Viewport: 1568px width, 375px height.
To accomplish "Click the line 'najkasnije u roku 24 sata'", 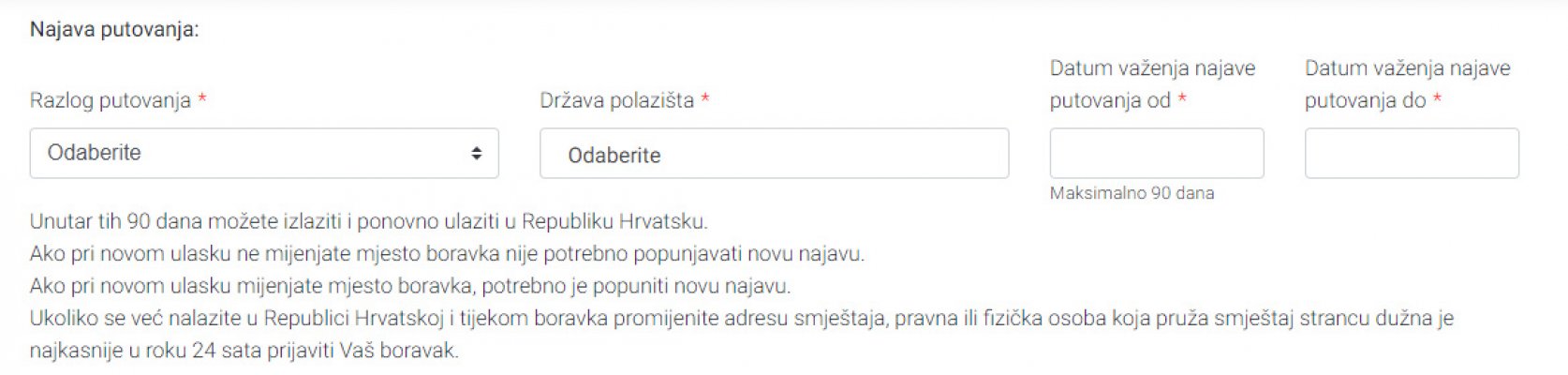I will (x=244, y=351).
